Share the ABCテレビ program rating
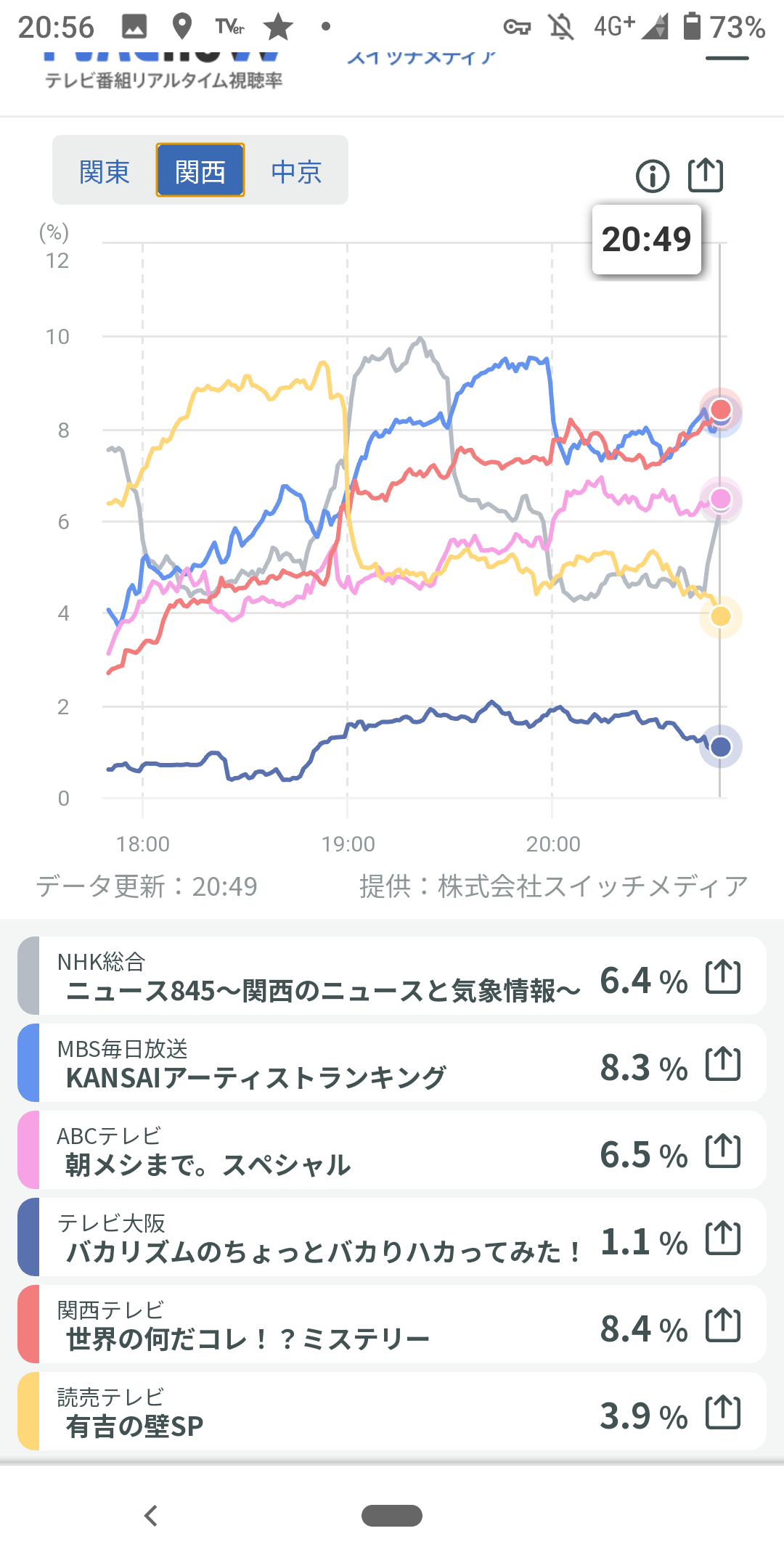784x1568 pixels. point(723,1151)
